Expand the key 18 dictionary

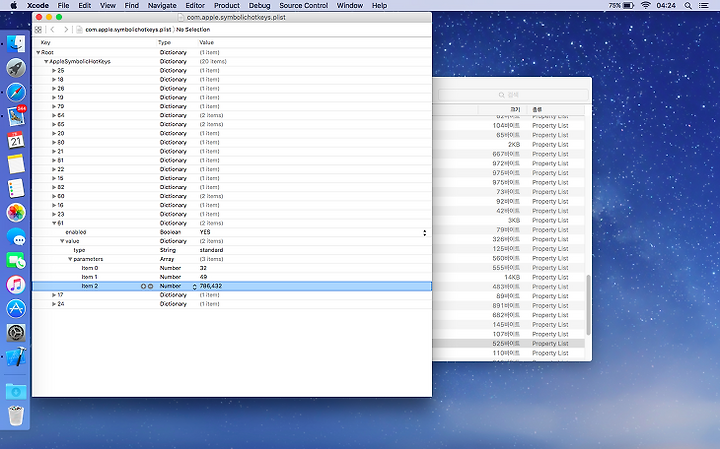pos(54,79)
